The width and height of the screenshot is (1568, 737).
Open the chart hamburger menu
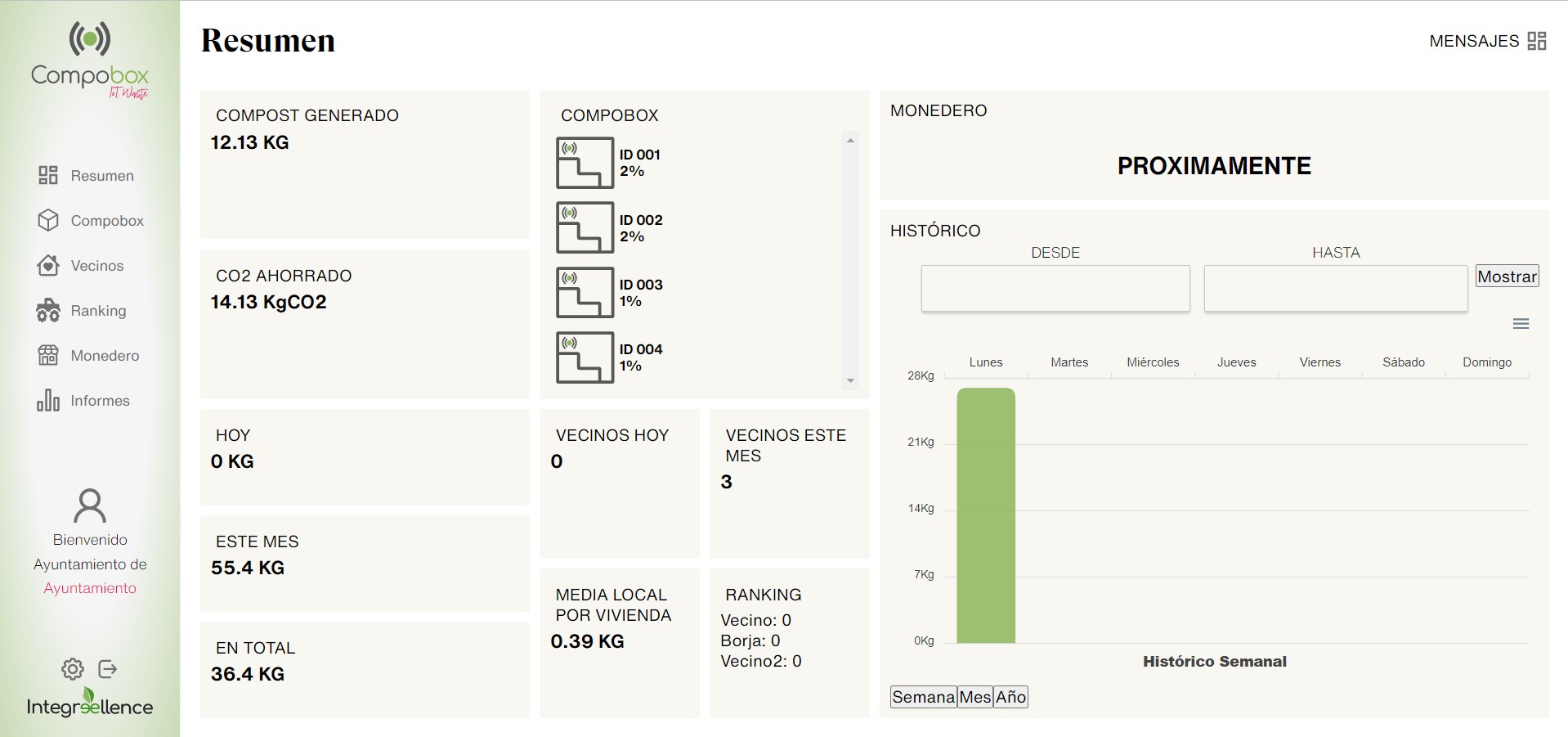[x=1521, y=324]
